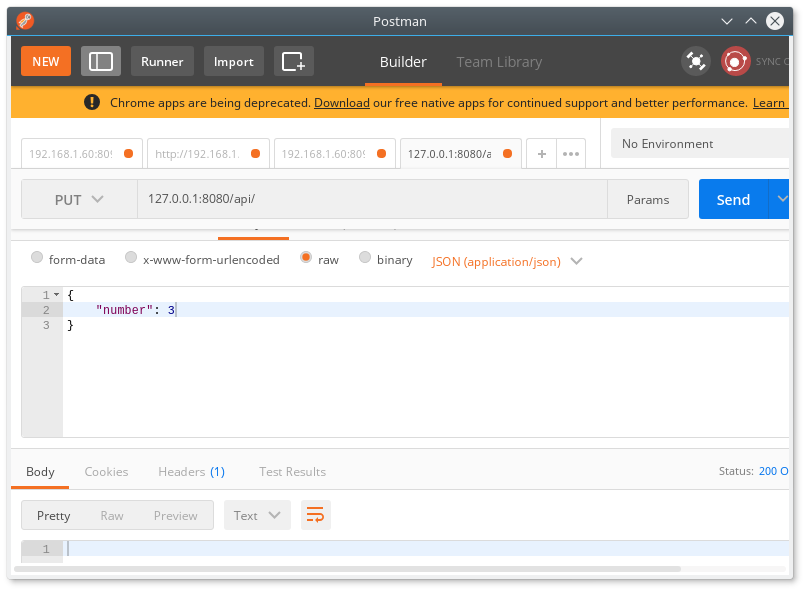Open the Text response format dropdown

pyautogui.click(x=257, y=515)
